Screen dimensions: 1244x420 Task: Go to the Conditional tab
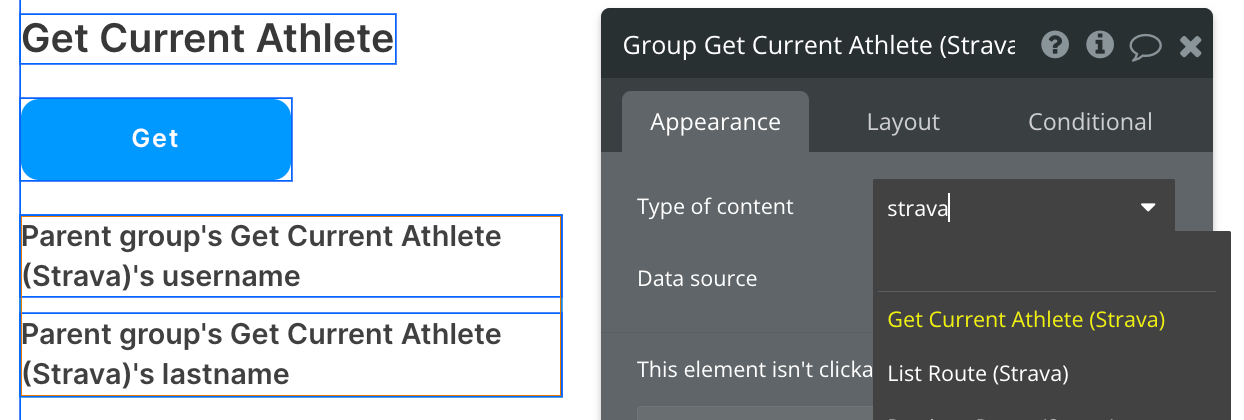tap(1090, 122)
